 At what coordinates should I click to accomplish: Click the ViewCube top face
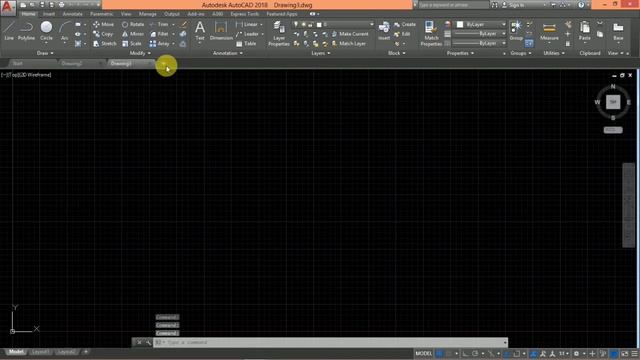coord(613,102)
